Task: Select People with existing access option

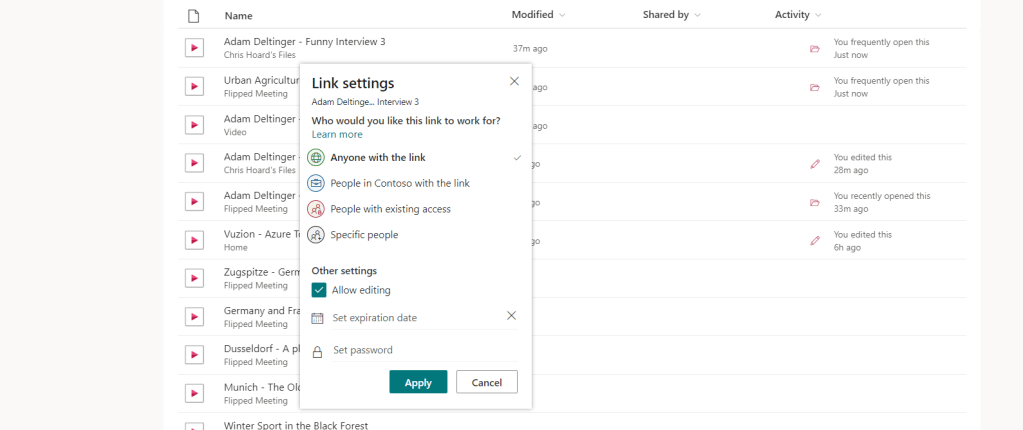Action: pos(390,209)
